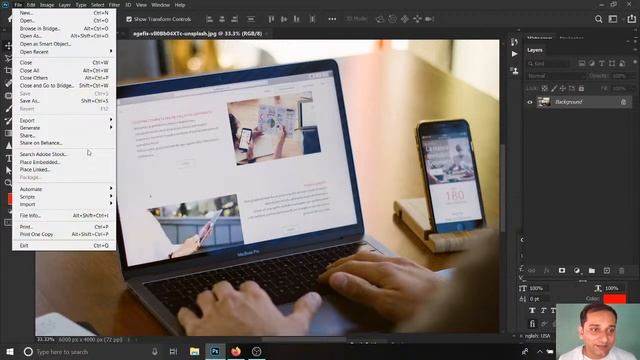Filter layers by smart object icon

click(622, 63)
